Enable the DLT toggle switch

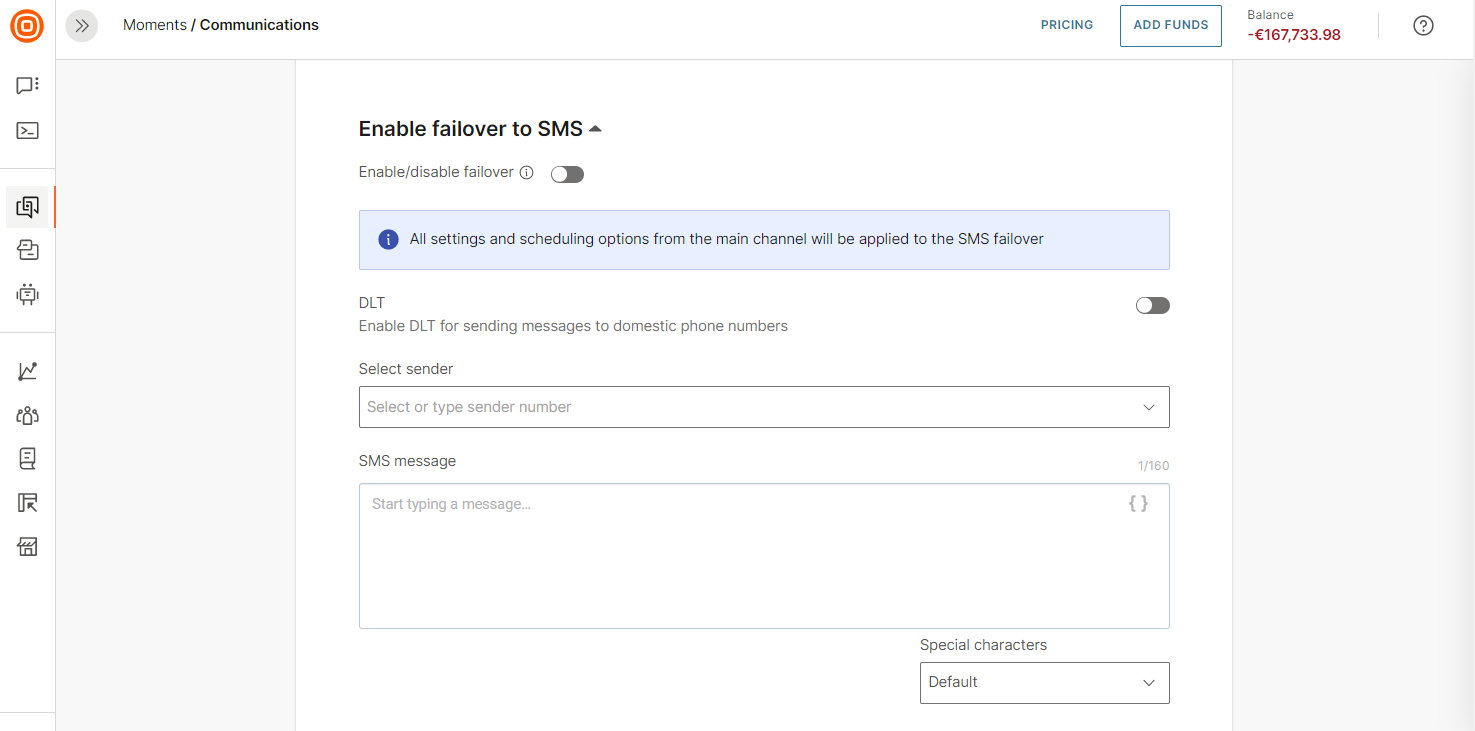(1152, 306)
